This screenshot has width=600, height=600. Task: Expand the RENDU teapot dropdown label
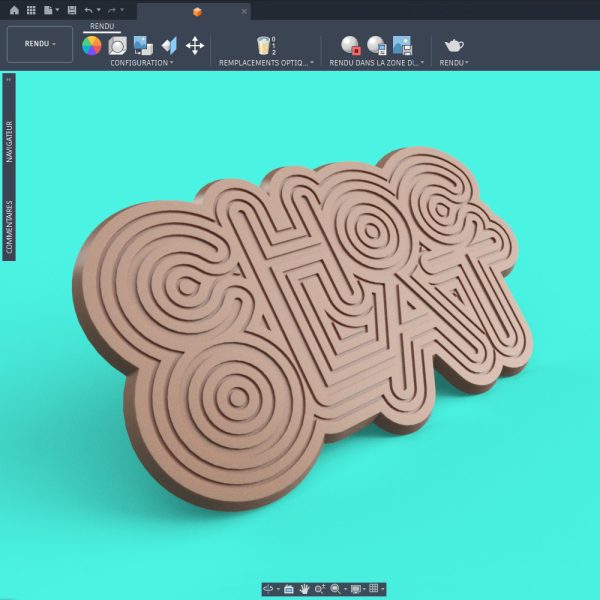click(x=454, y=63)
